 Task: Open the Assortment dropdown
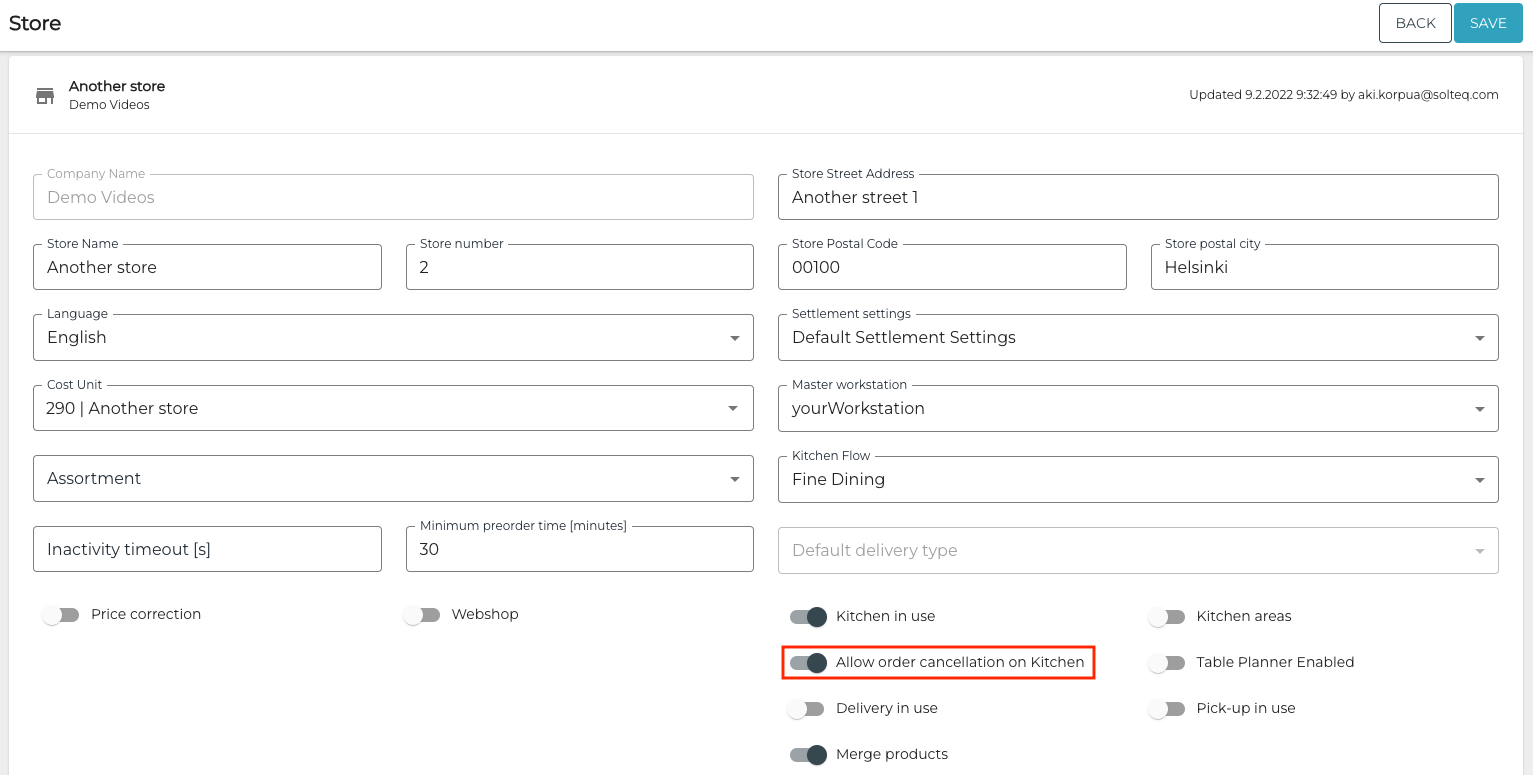[x=393, y=479]
